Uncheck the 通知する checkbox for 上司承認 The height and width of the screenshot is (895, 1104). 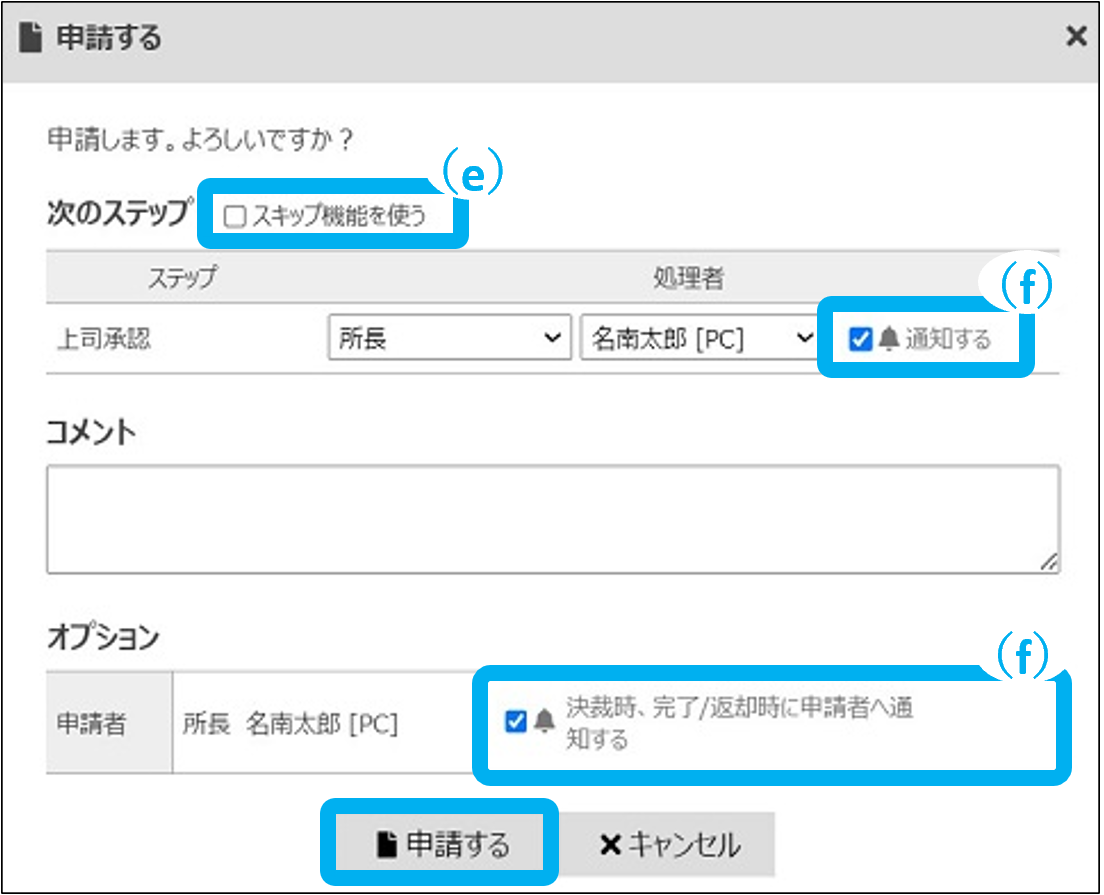click(860, 340)
